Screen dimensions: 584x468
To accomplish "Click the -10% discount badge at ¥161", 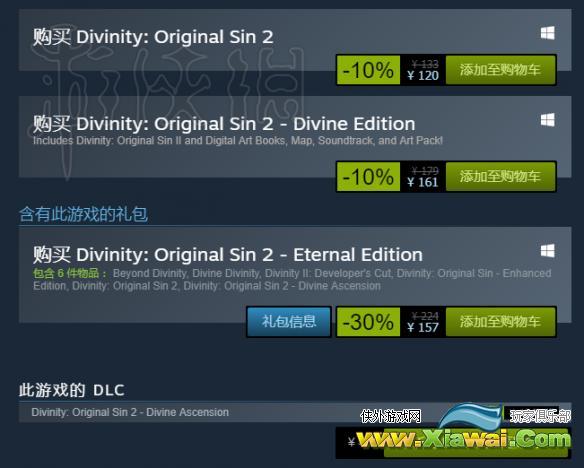I will 368,176.
